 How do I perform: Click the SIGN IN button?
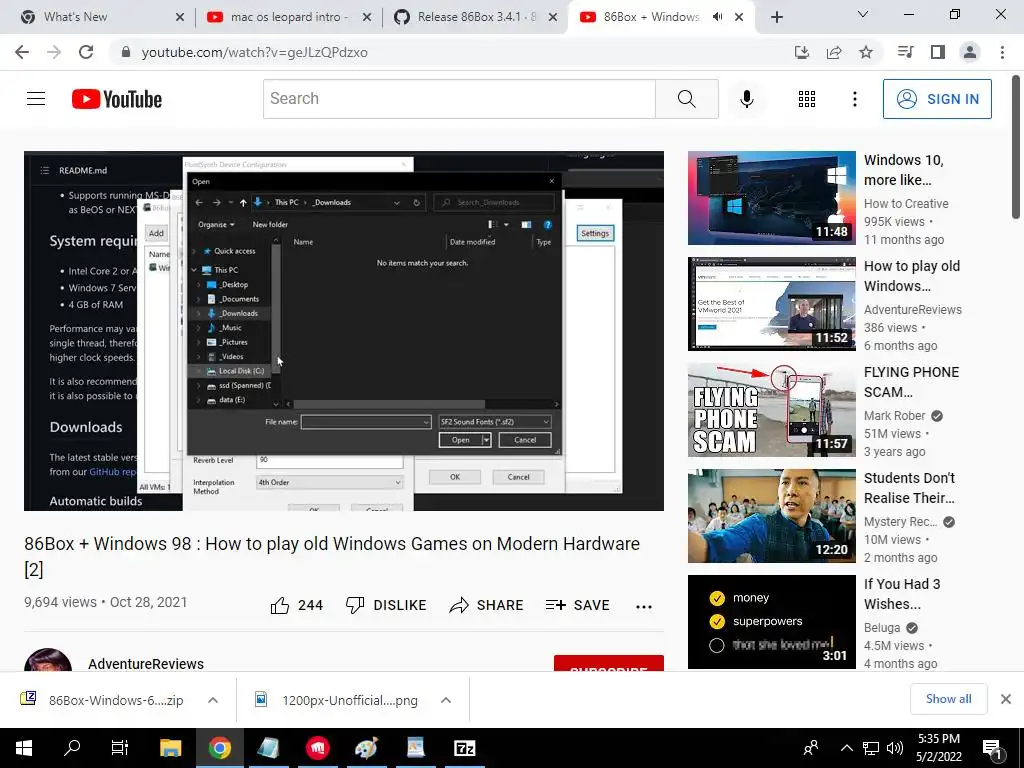coord(937,99)
